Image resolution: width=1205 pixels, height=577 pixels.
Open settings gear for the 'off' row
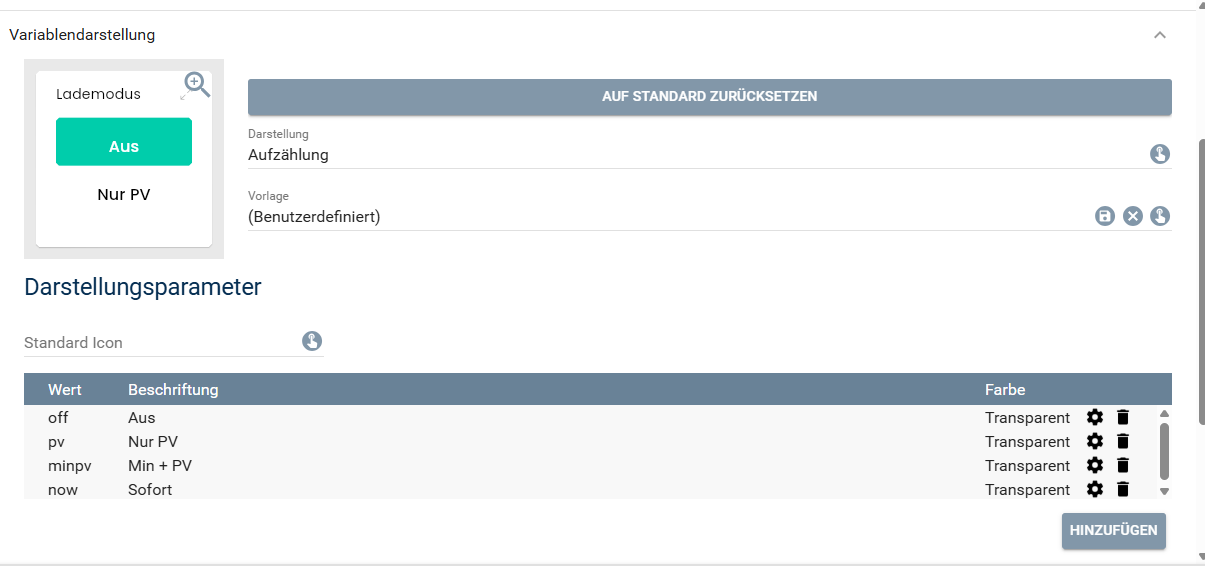pos(1095,418)
